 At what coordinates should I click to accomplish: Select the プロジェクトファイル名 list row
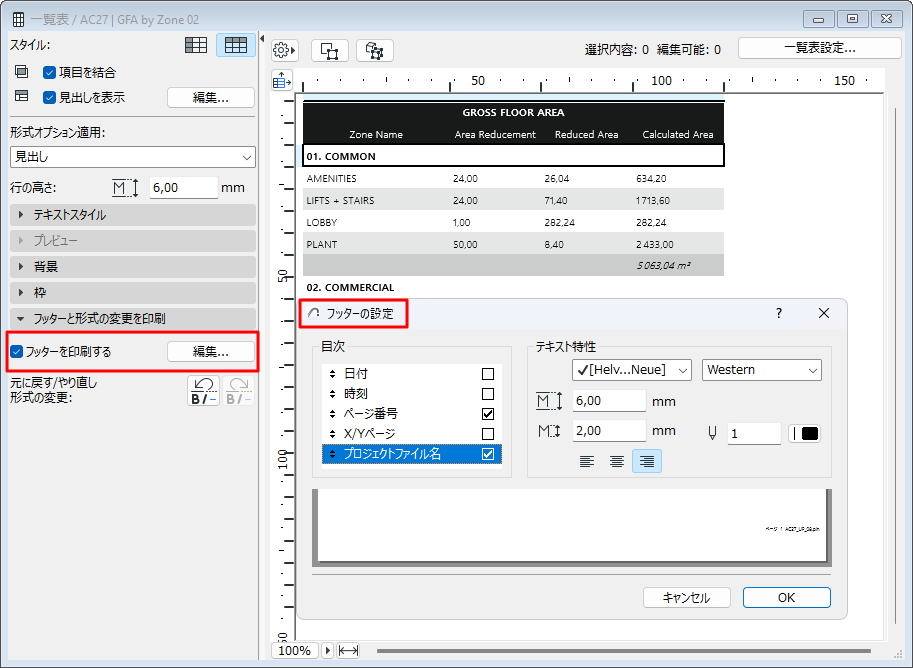point(412,454)
